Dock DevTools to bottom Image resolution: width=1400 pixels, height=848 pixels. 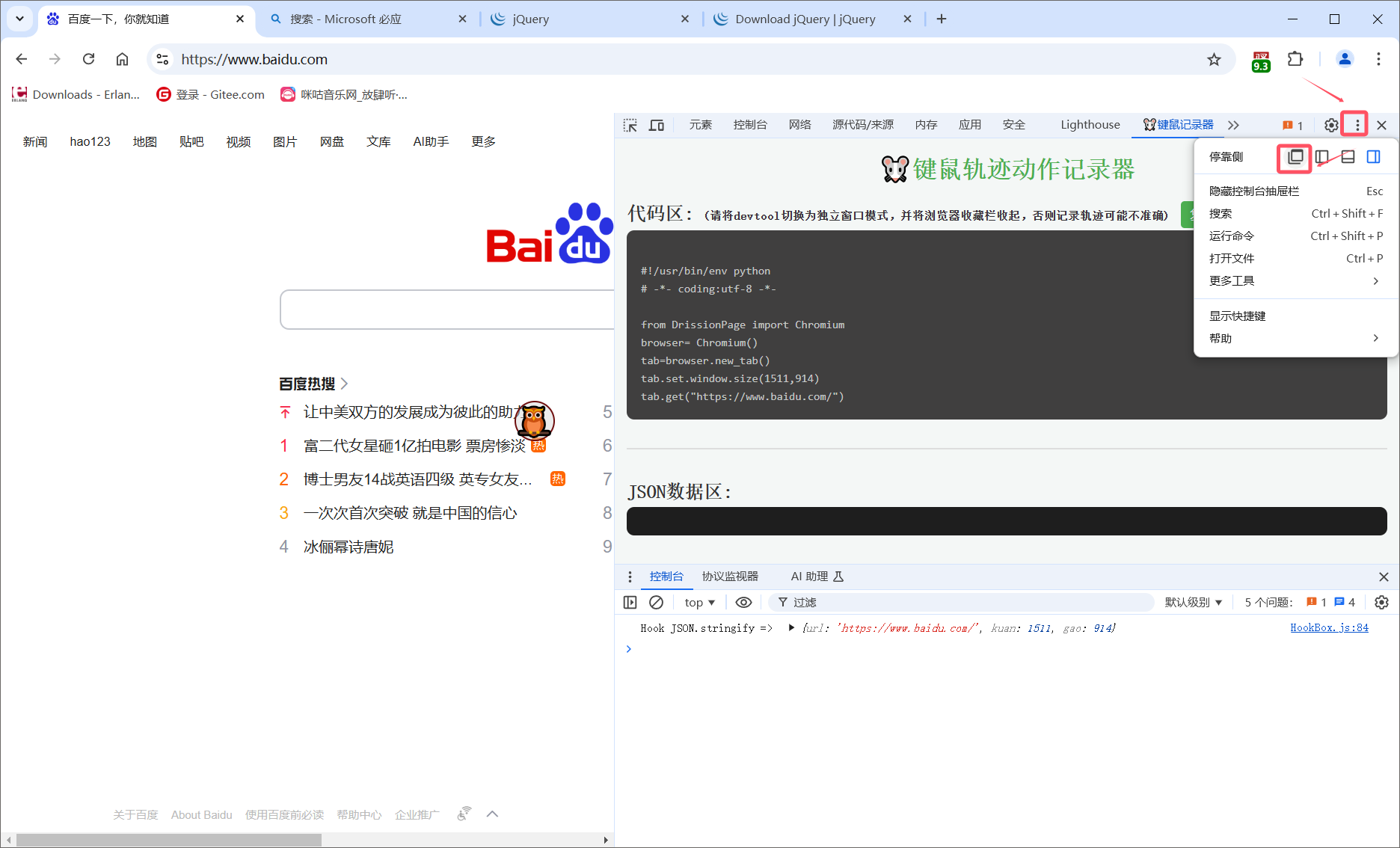[1348, 157]
